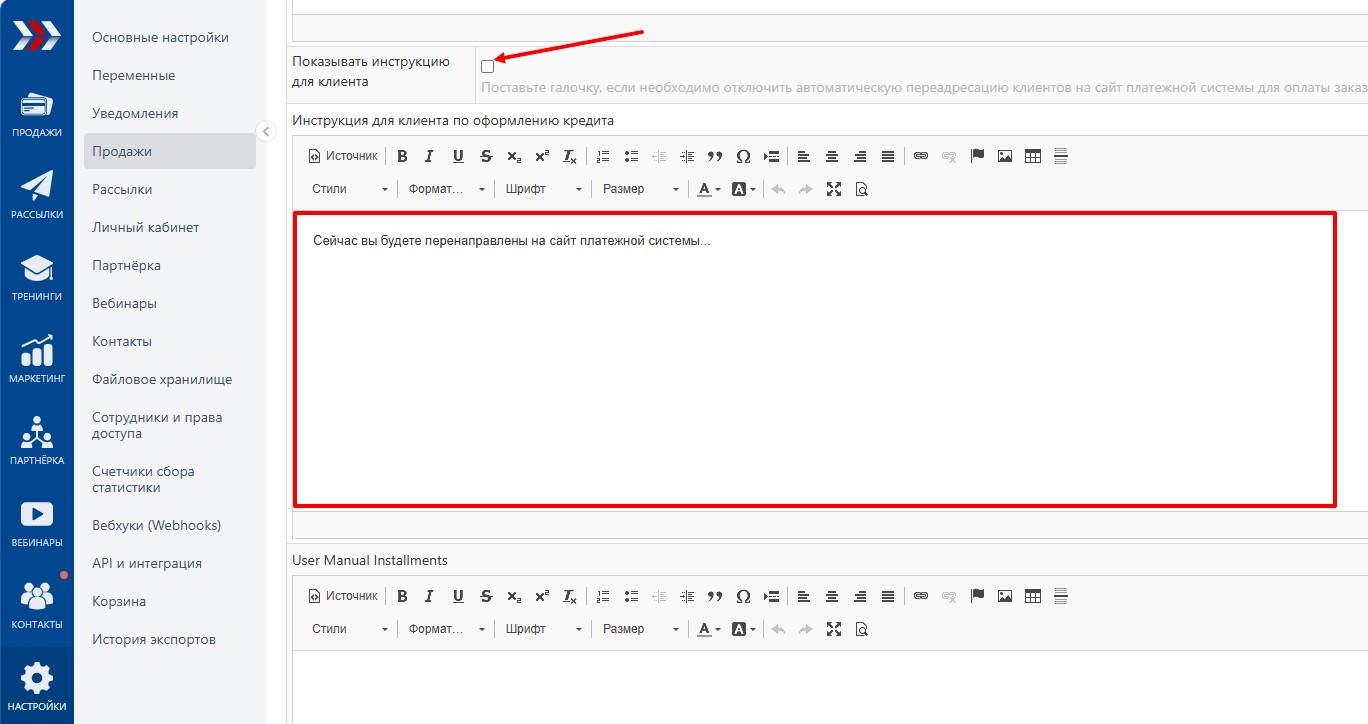This screenshot has width=1368, height=724.
Task: Click into the credit instruction text area
Action: pos(815,359)
